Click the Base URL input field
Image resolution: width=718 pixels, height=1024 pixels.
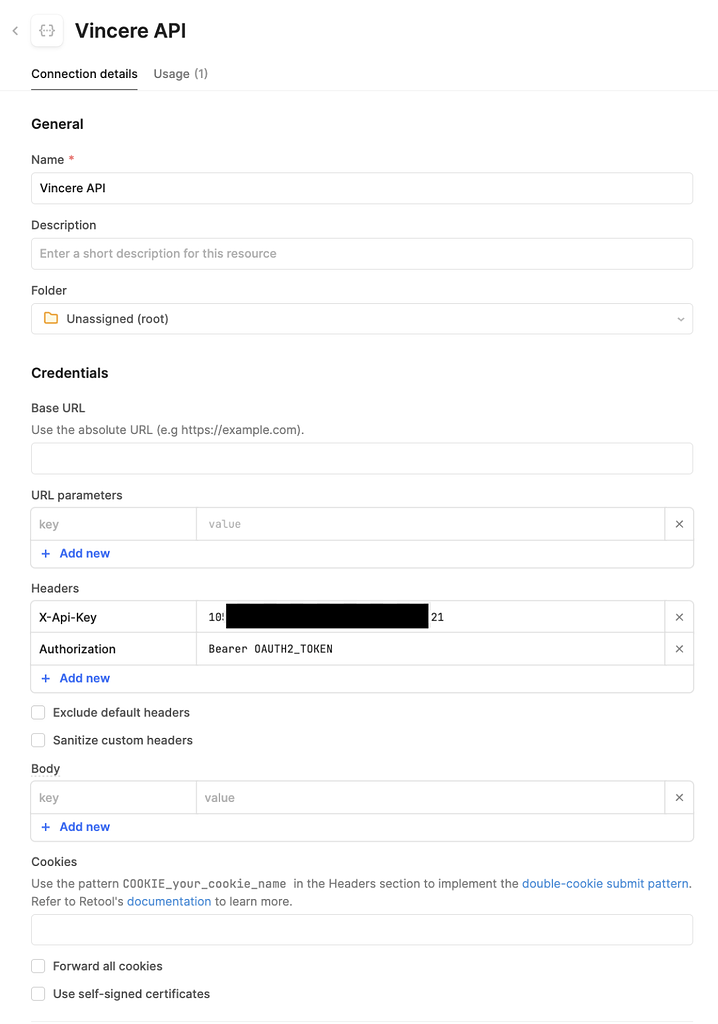360,458
